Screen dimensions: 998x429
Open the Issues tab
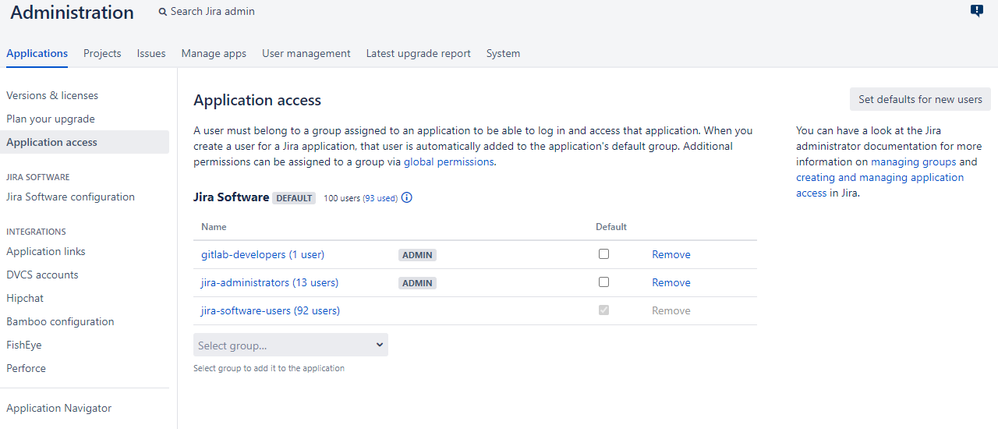tap(151, 53)
